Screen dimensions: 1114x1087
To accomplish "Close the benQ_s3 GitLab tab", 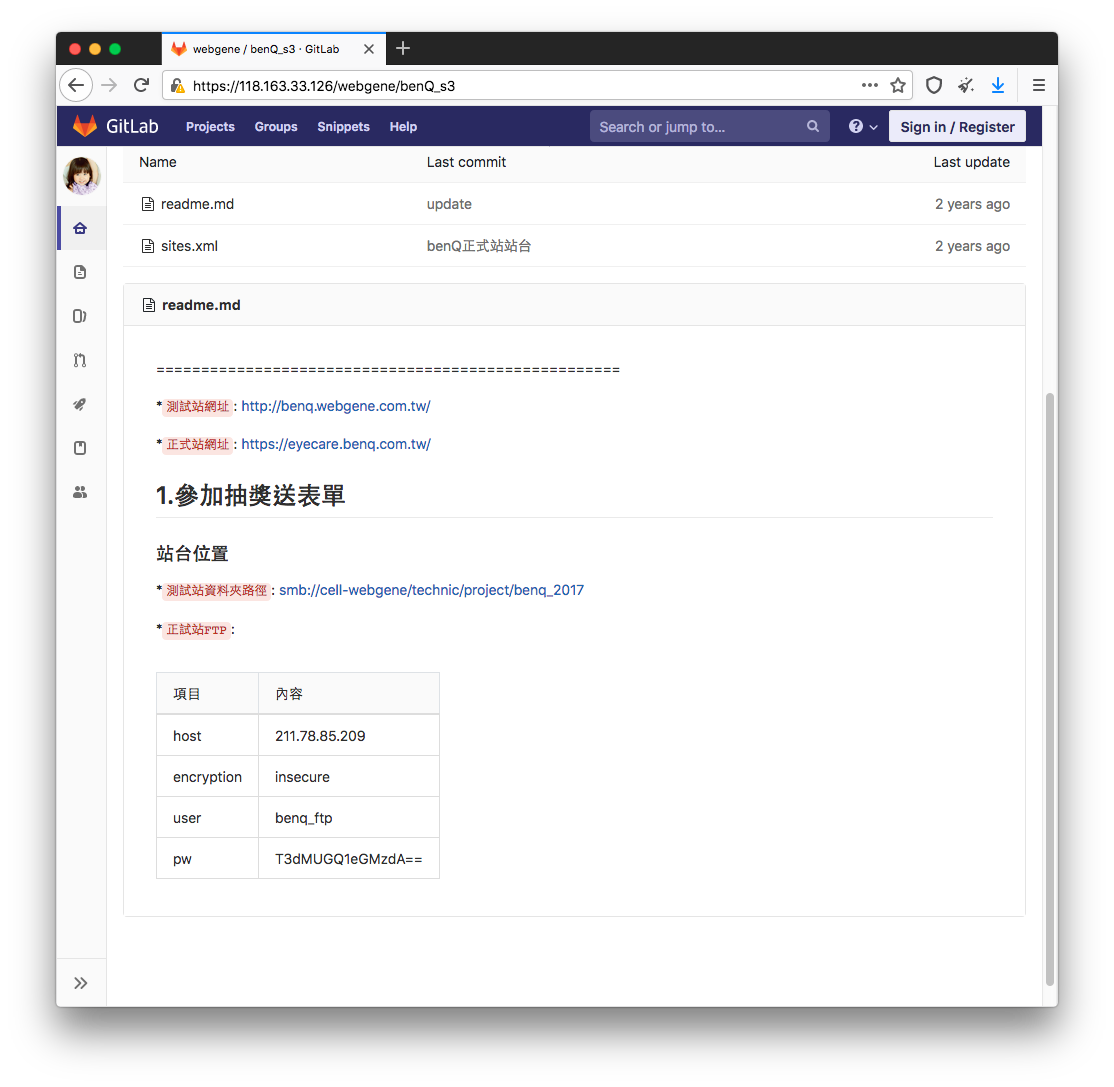I will click(369, 49).
